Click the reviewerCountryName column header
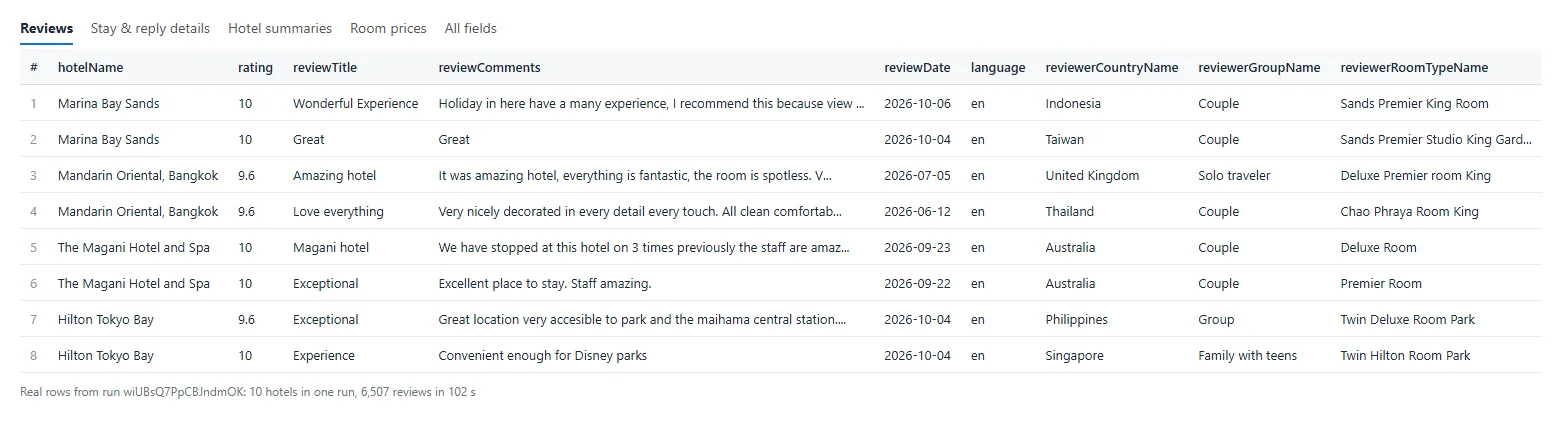 (1112, 68)
